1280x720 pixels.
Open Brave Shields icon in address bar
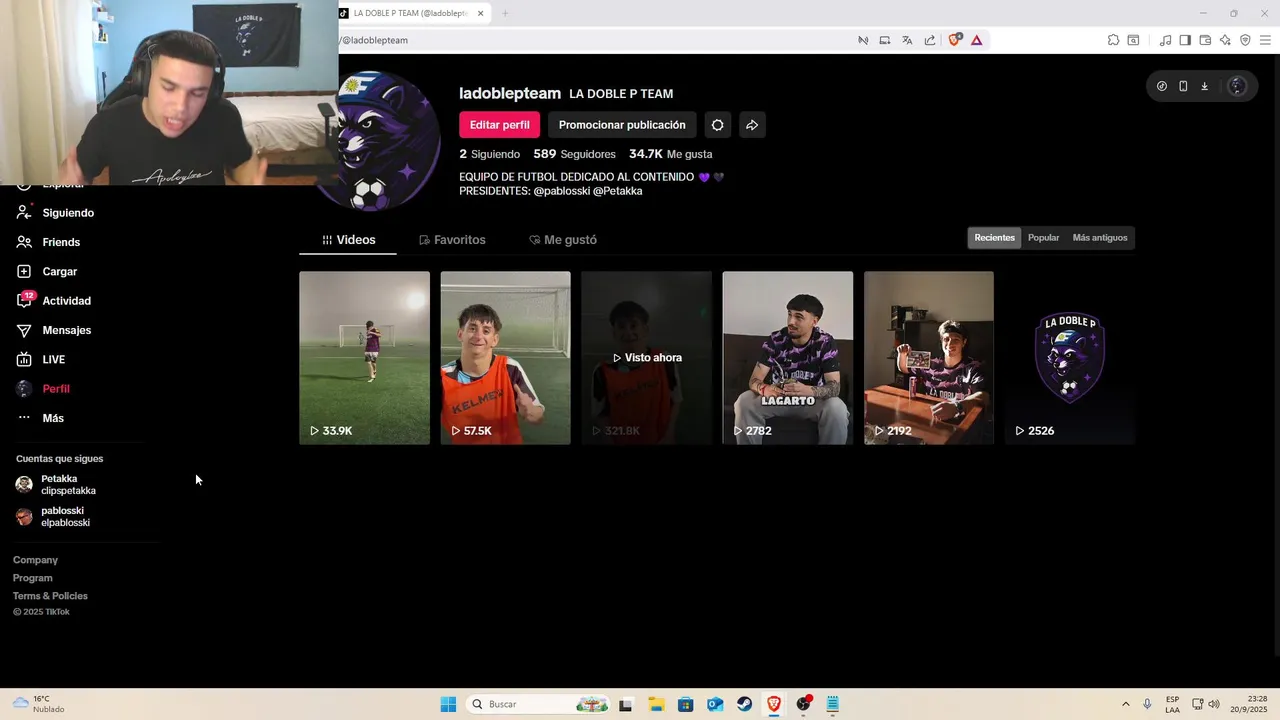click(954, 40)
